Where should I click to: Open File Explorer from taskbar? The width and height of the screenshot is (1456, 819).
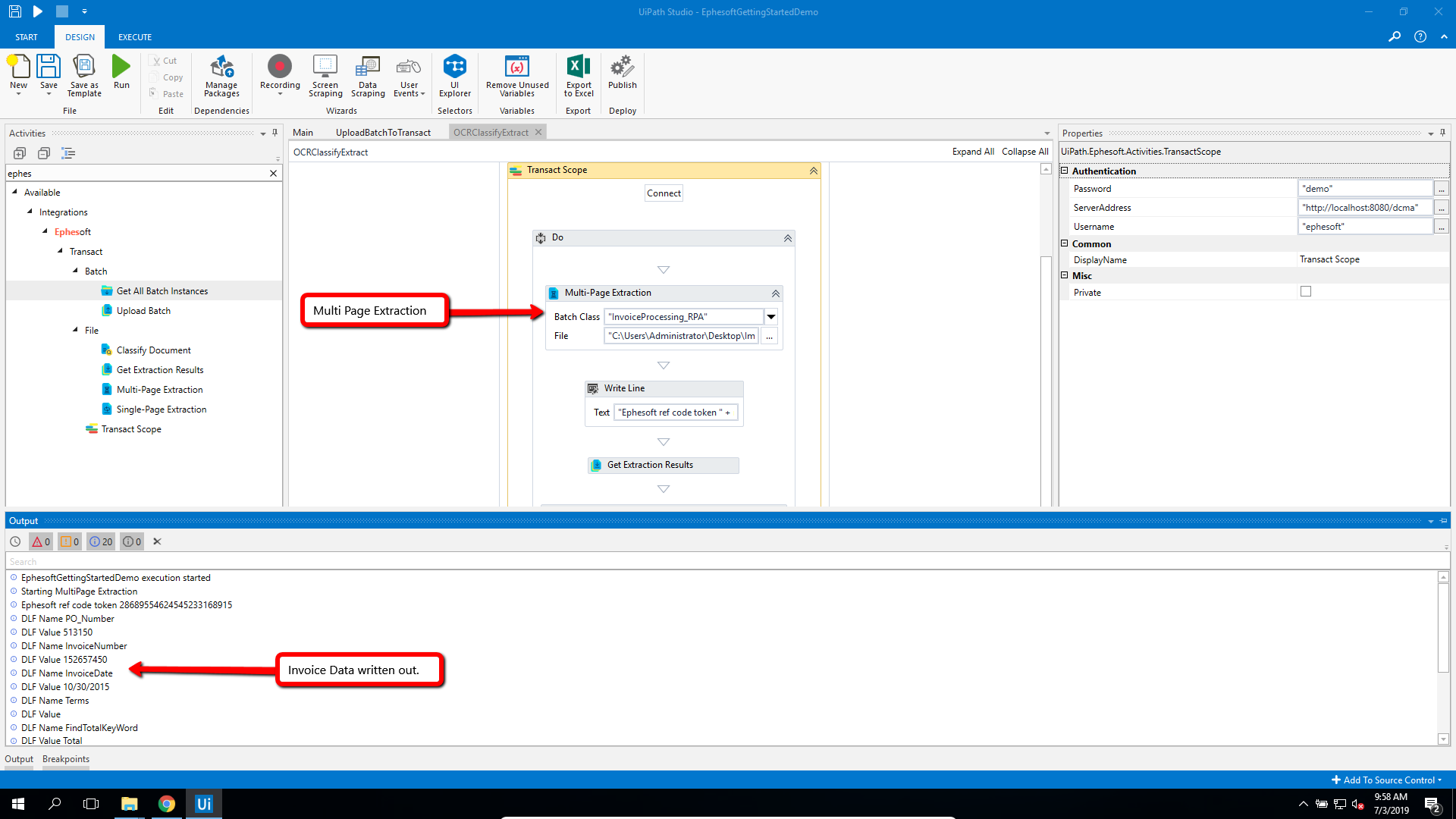[x=129, y=804]
